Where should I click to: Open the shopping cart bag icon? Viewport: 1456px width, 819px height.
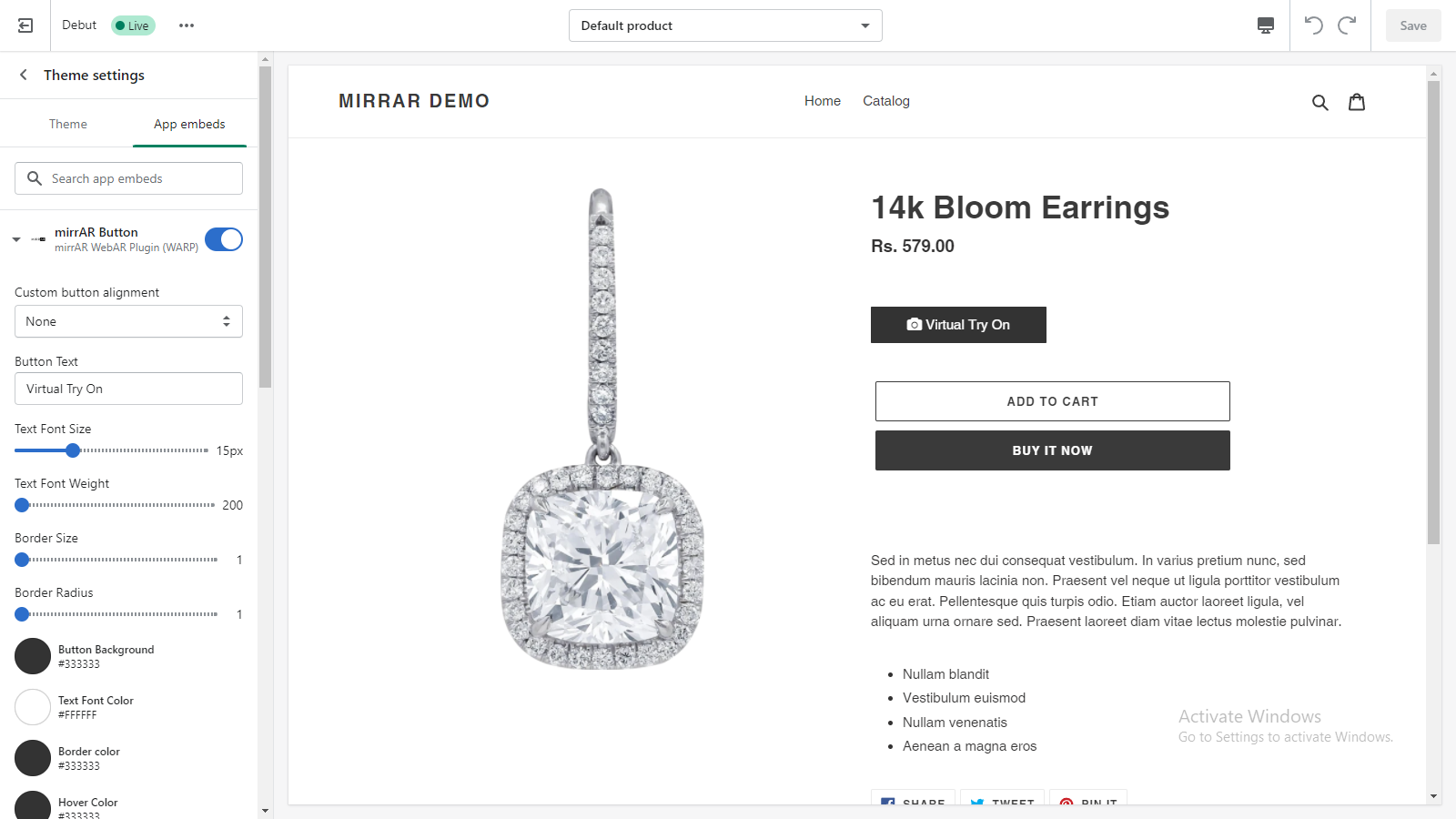pyautogui.click(x=1357, y=102)
